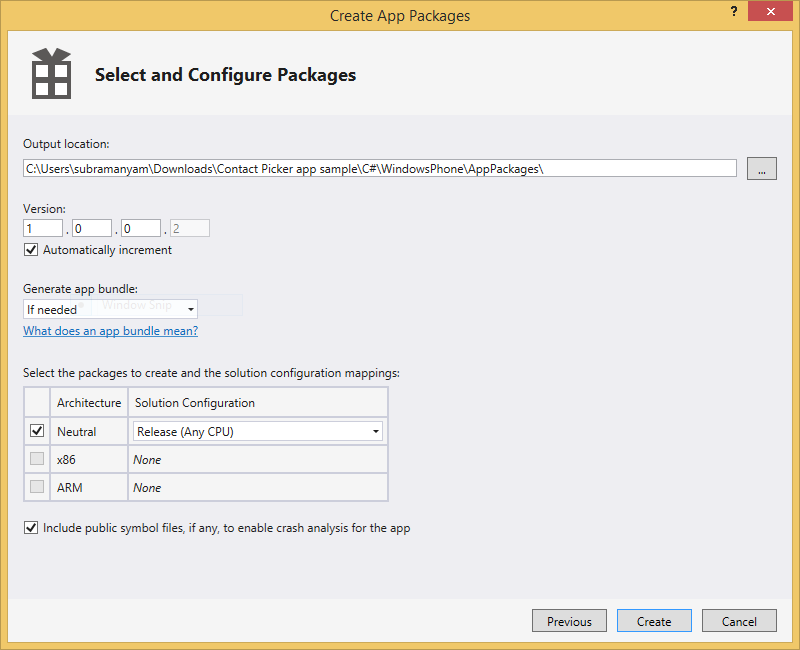Image resolution: width=800 pixels, height=650 pixels.
Task: Click the Cancel button
Action: pos(739,621)
